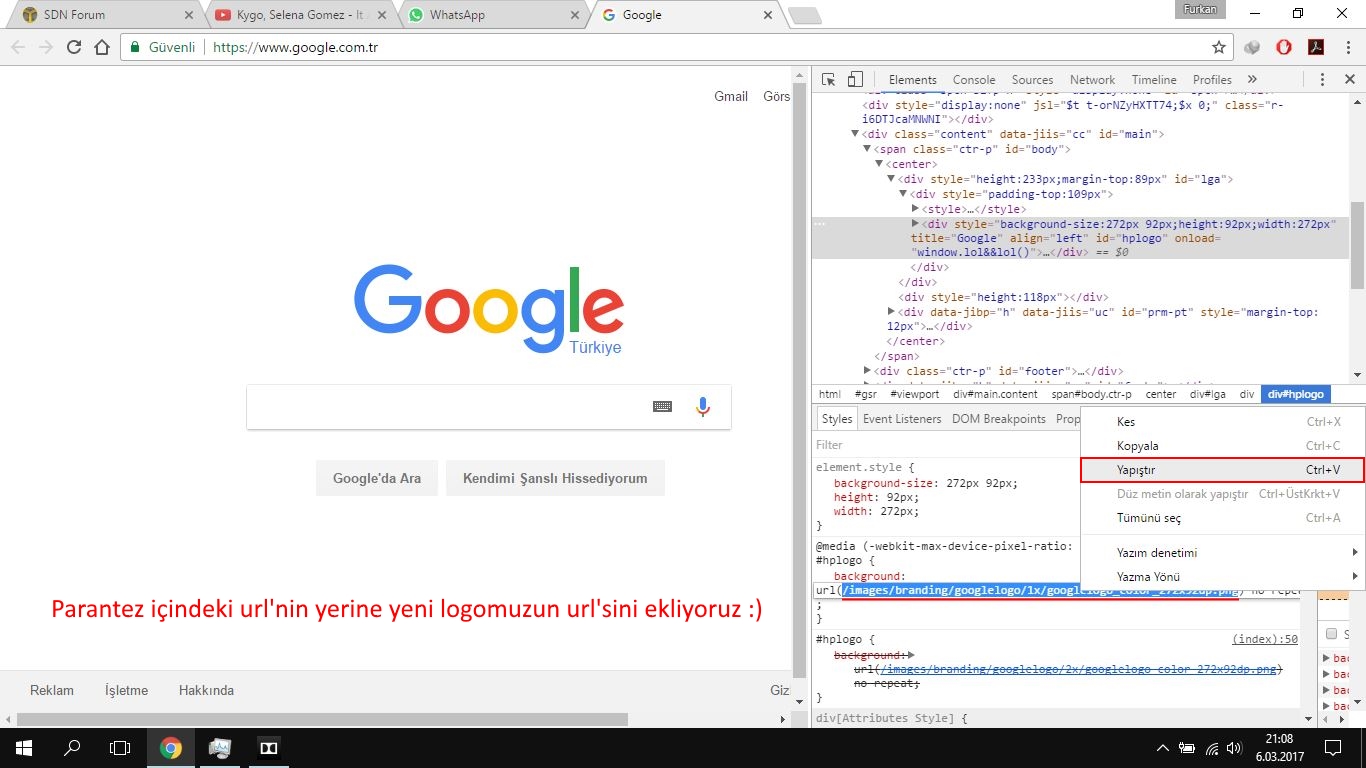Expand the div id="footer" node
Image resolution: width=1366 pixels, height=768 pixels.
(867, 371)
